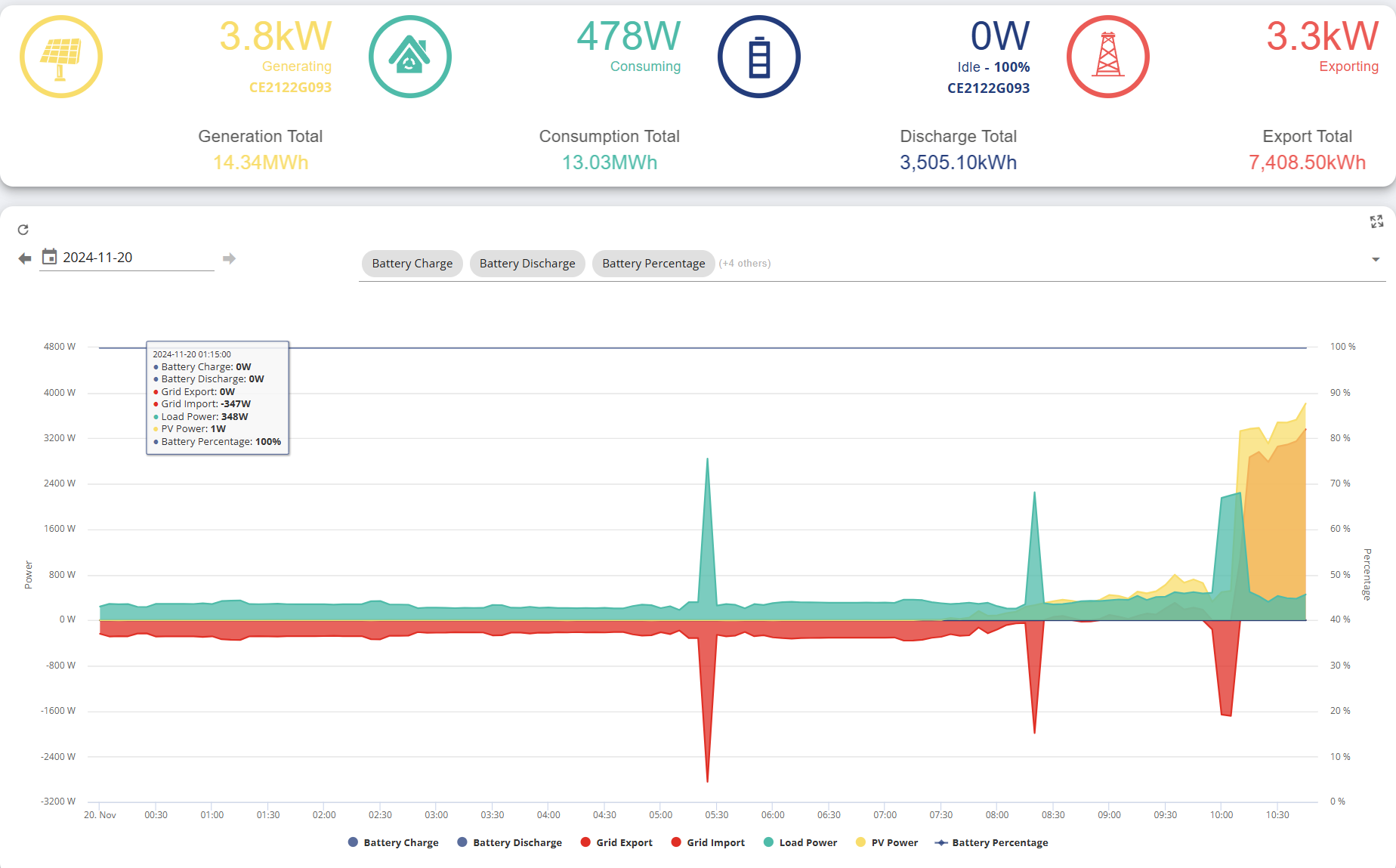Viewport: 1396px width, 868px height.
Task: Select the Battery Charge chip
Action: coord(412,264)
